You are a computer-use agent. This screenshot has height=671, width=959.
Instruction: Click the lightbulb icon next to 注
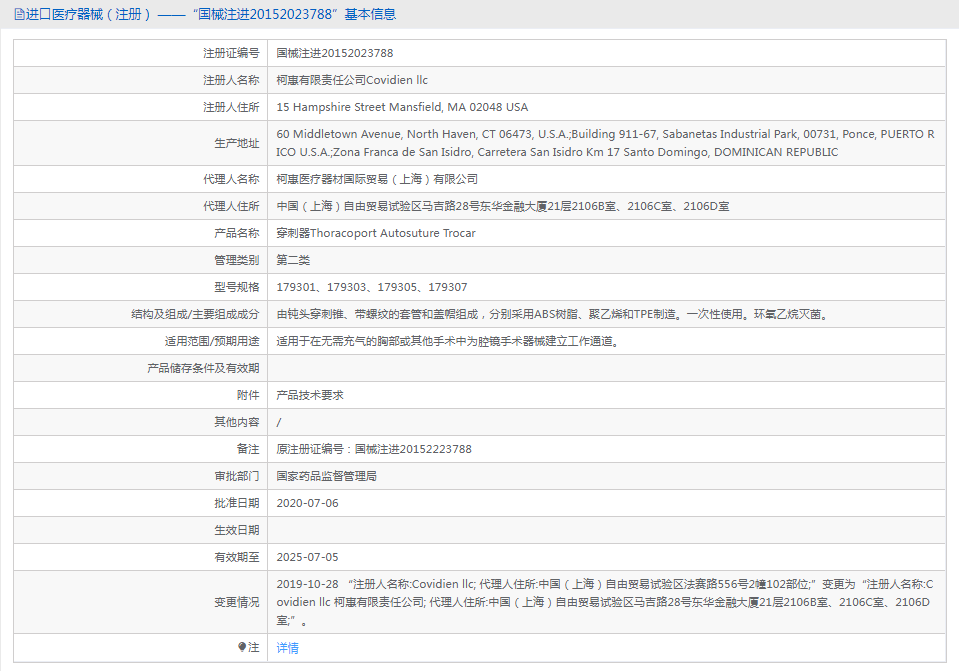pyautogui.click(x=242, y=647)
